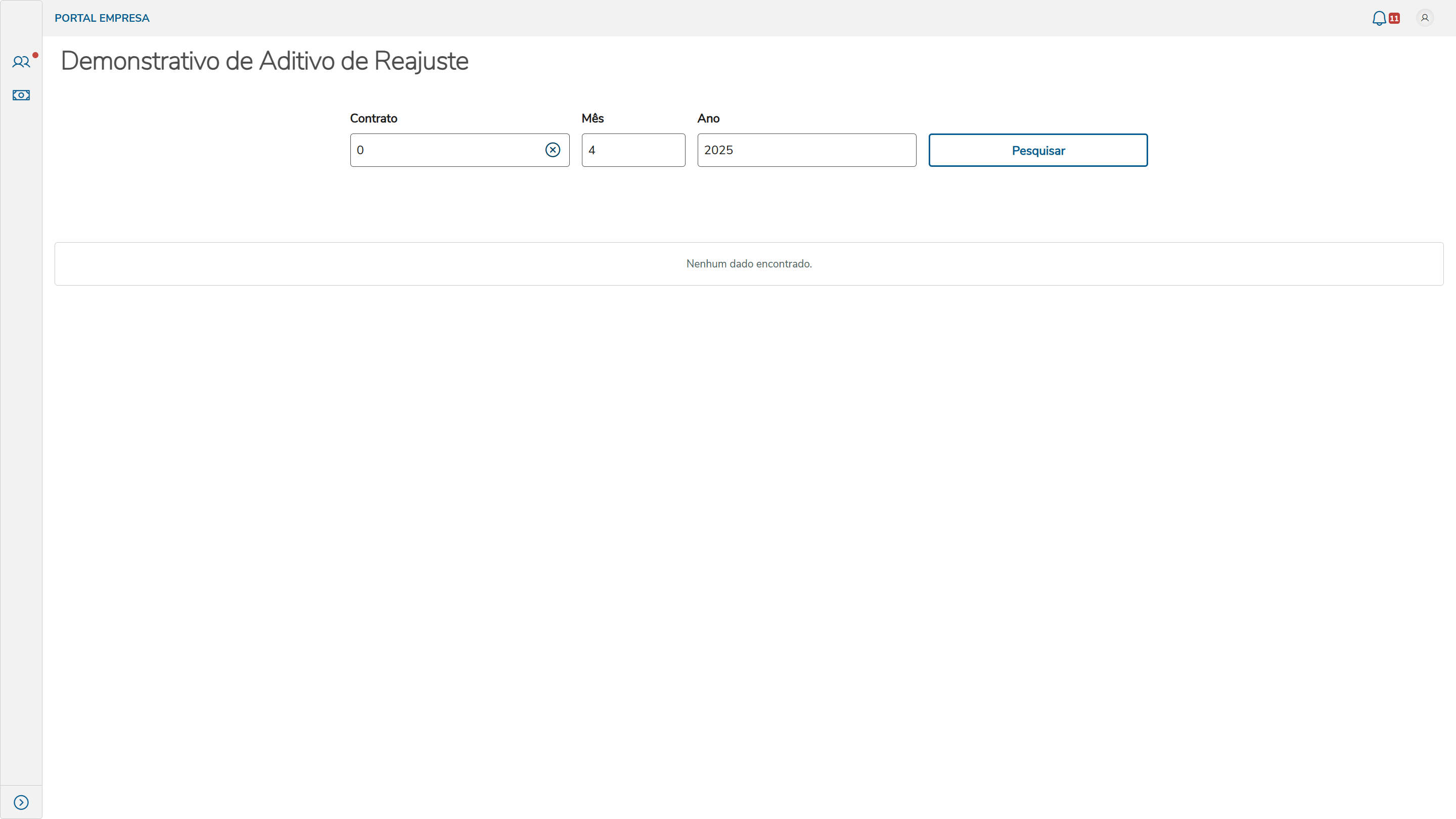Click the Contrato field label
This screenshot has width=1456, height=819.
(373, 118)
